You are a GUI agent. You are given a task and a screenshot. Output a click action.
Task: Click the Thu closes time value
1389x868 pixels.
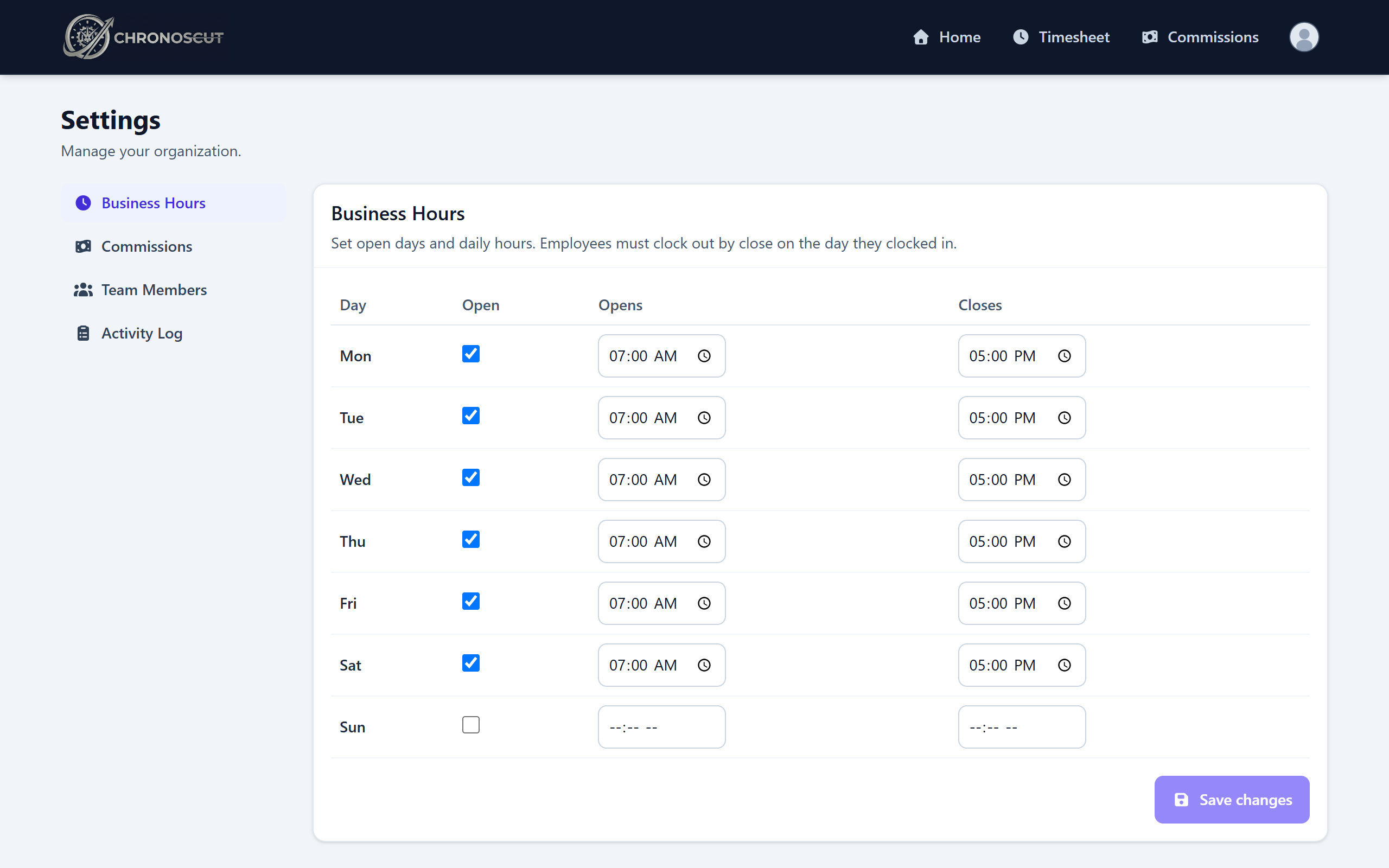coord(1003,541)
